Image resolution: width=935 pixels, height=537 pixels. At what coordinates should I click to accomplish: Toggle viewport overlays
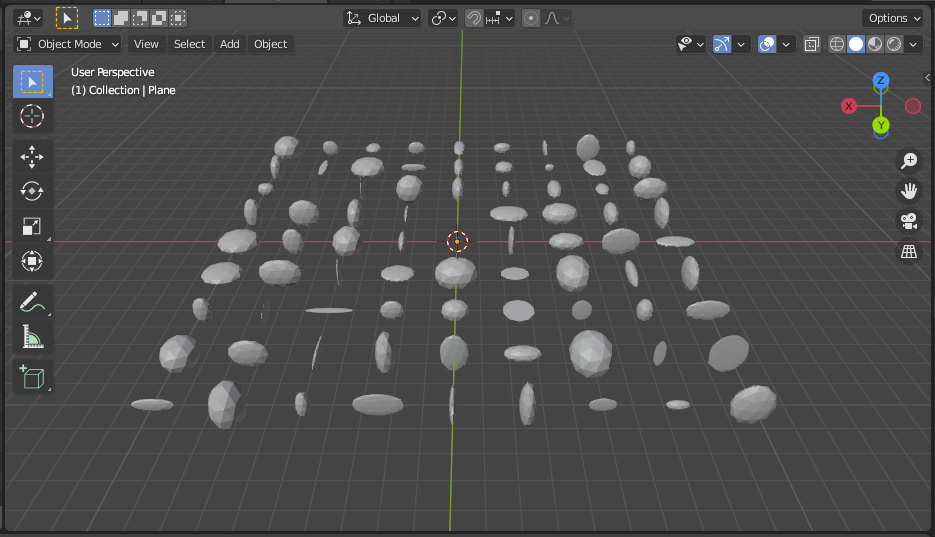point(767,44)
